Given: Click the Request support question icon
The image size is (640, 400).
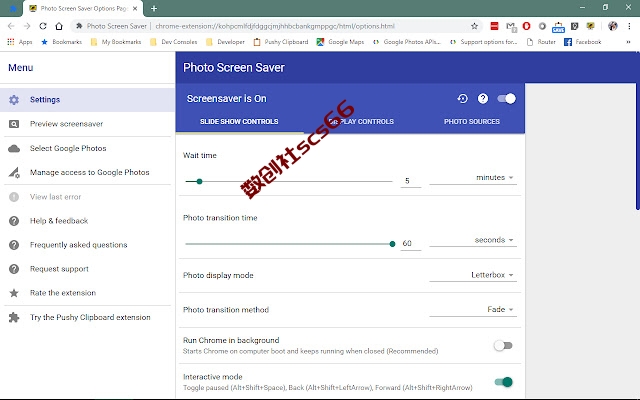Looking at the screenshot, I should tap(14, 269).
